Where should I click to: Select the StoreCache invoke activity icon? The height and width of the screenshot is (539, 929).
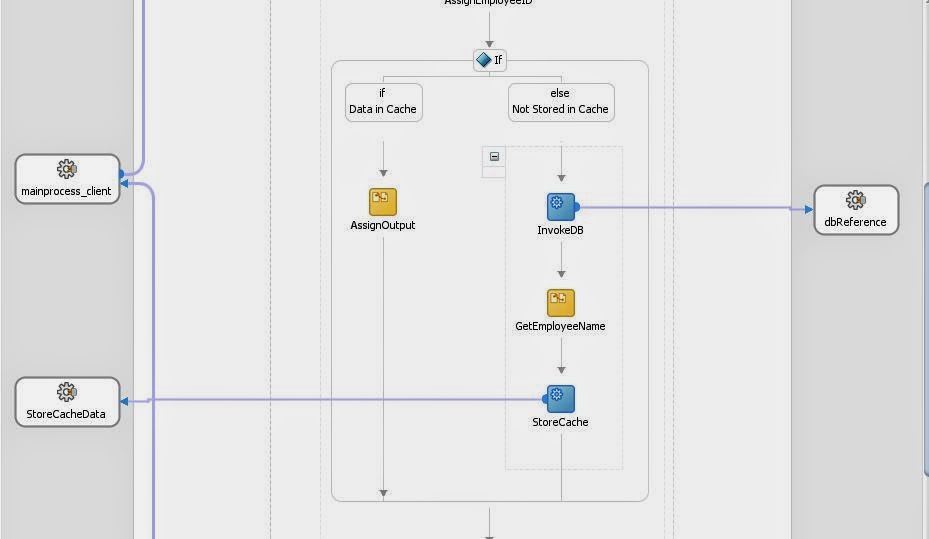pyautogui.click(x=560, y=399)
